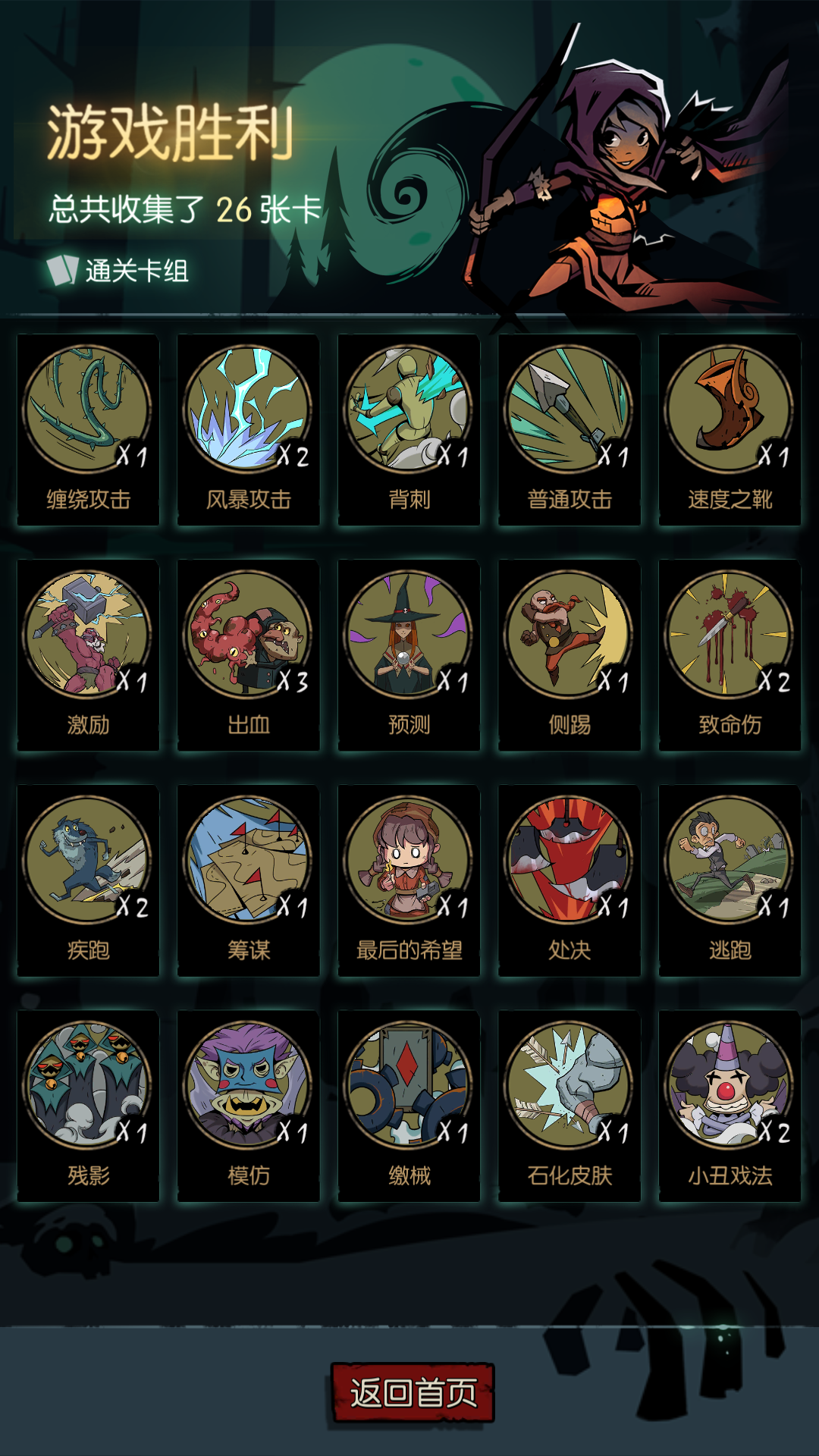Select the 激励 hammer card
Image resolution: width=819 pixels, height=1456 pixels.
tap(88, 655)
